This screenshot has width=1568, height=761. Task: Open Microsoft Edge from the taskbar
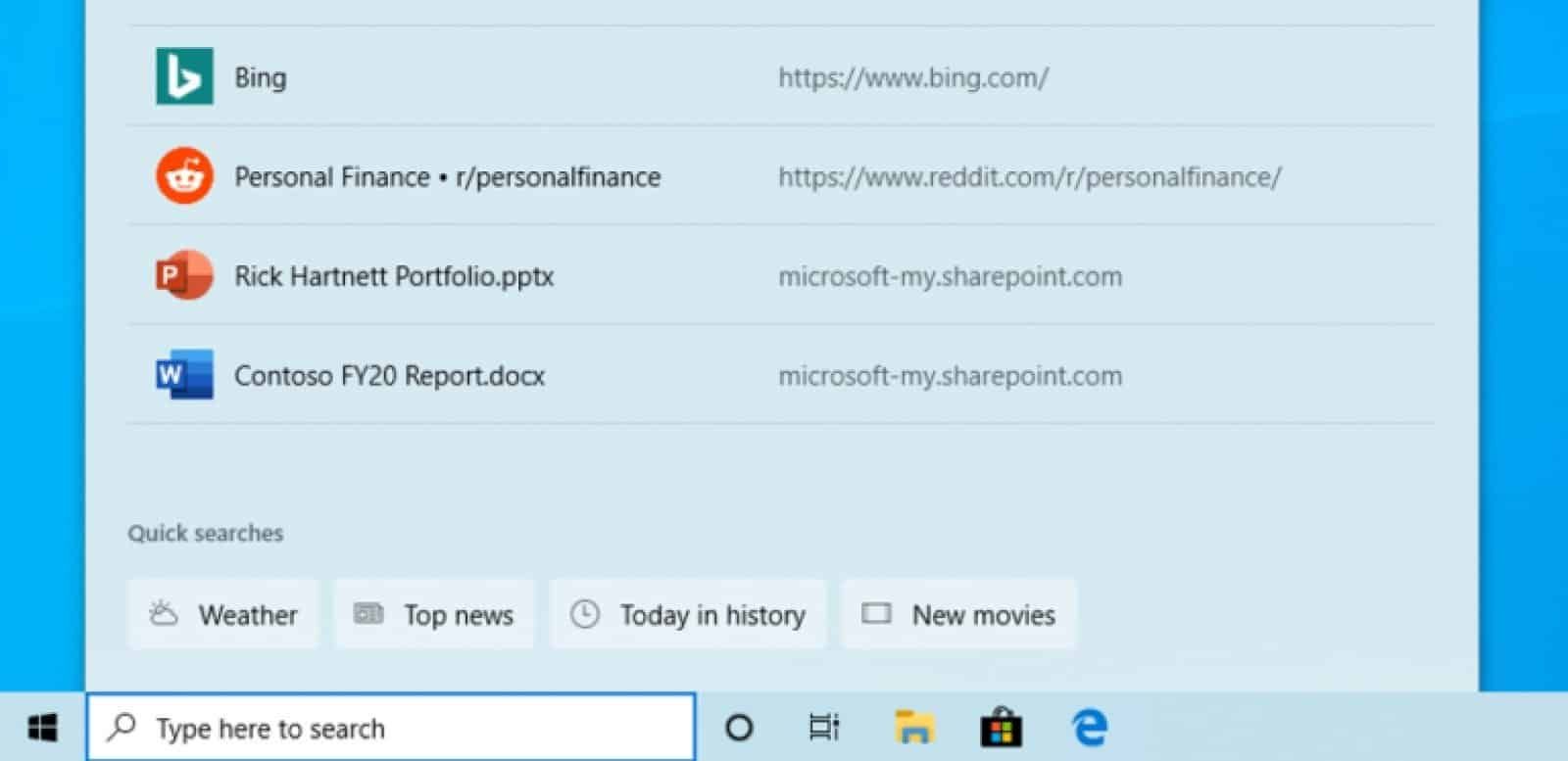point(1089,728)
